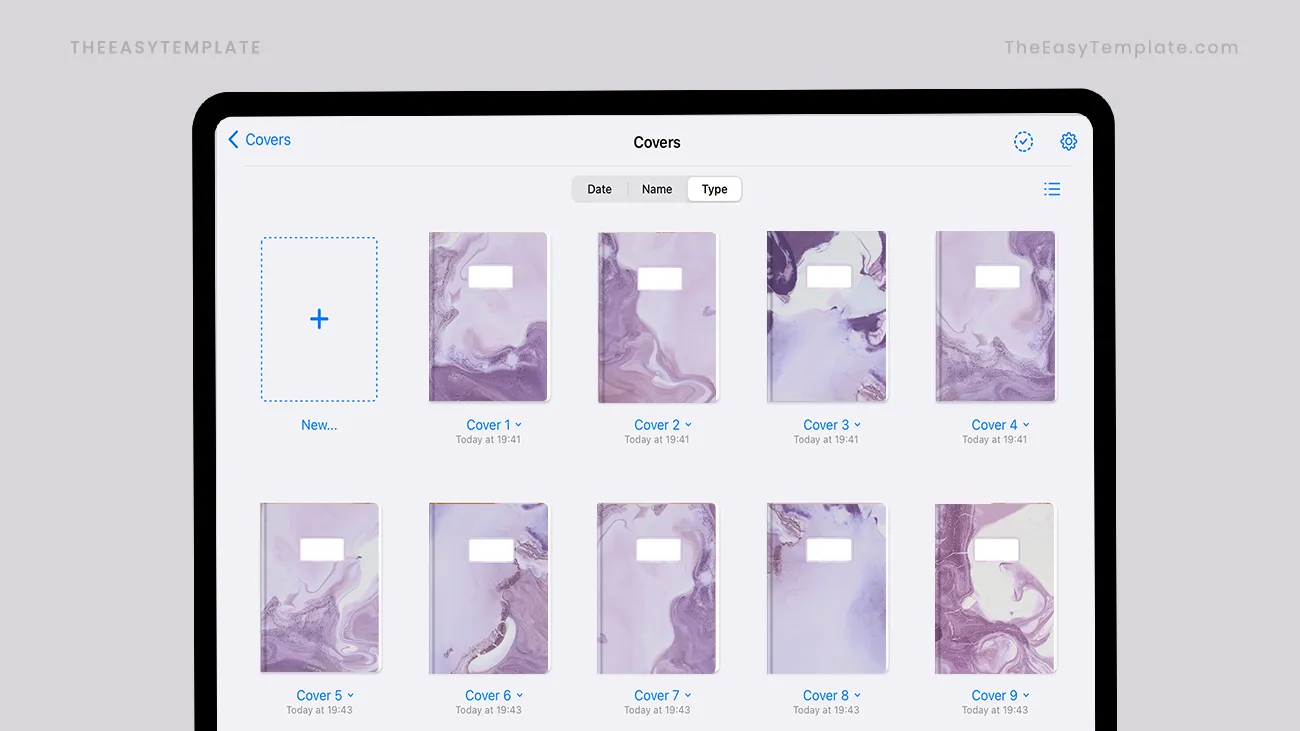Click the plus icon to create new

click(x=319, y=319)
